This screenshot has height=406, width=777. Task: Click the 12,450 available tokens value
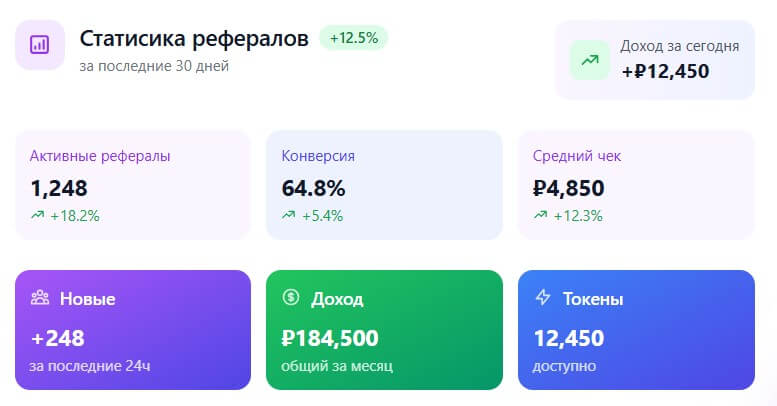[x=568, y=338]
